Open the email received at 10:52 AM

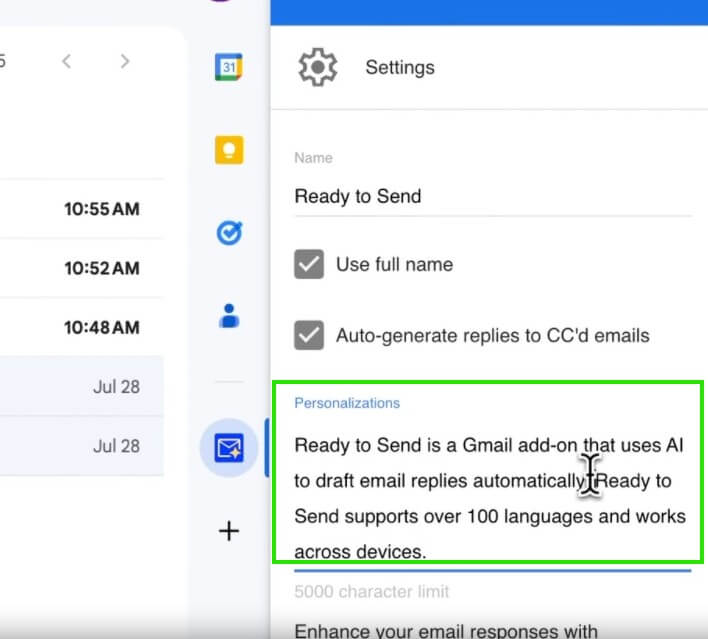click(x=81, y=268)
